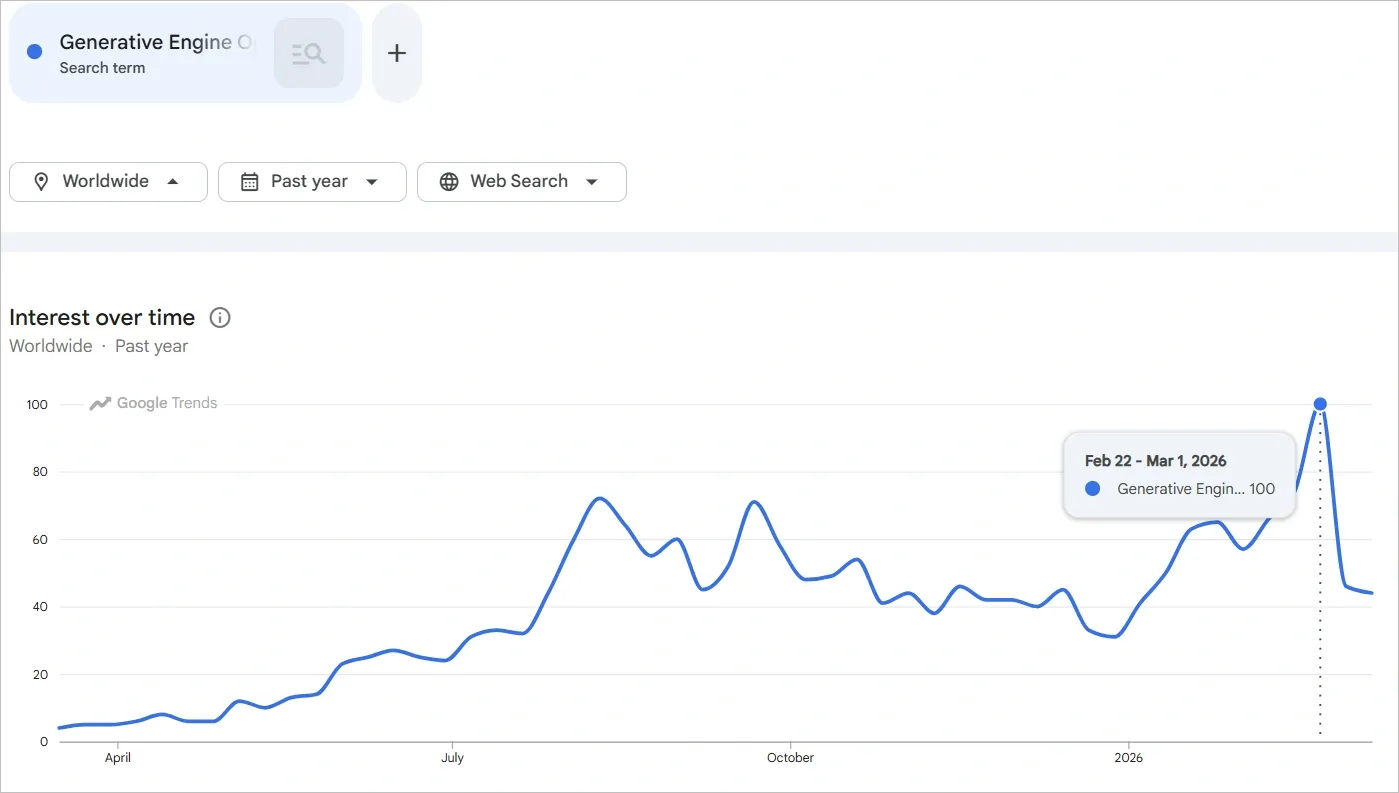Click the Worldwide label under Interest over time
1399x793 pixels.
50,345
